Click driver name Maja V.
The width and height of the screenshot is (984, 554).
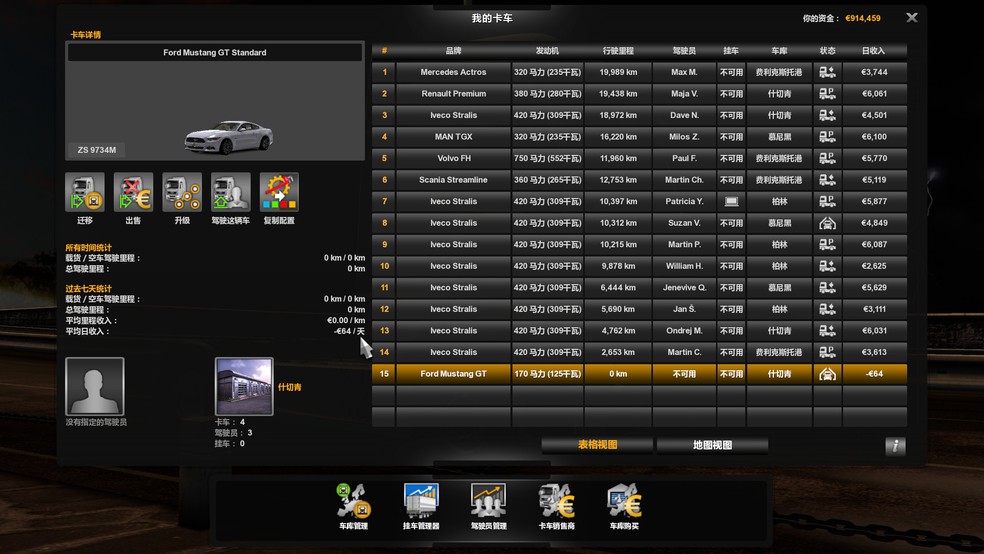coord(684,93)
